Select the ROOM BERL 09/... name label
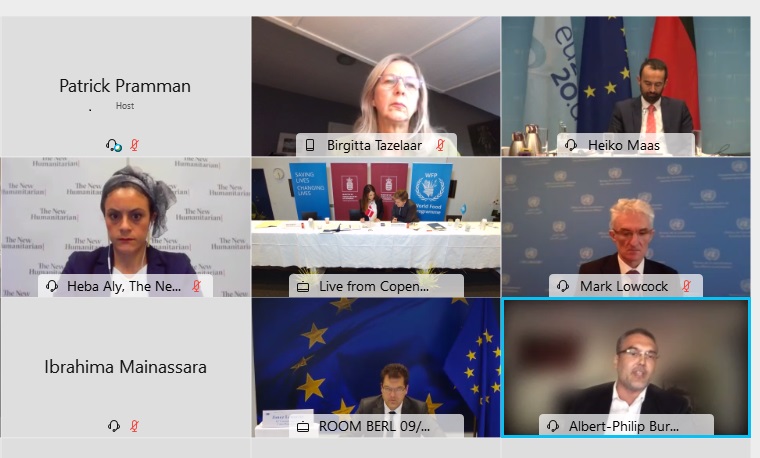This screenshot has height=458, width=760. point(374,426)
